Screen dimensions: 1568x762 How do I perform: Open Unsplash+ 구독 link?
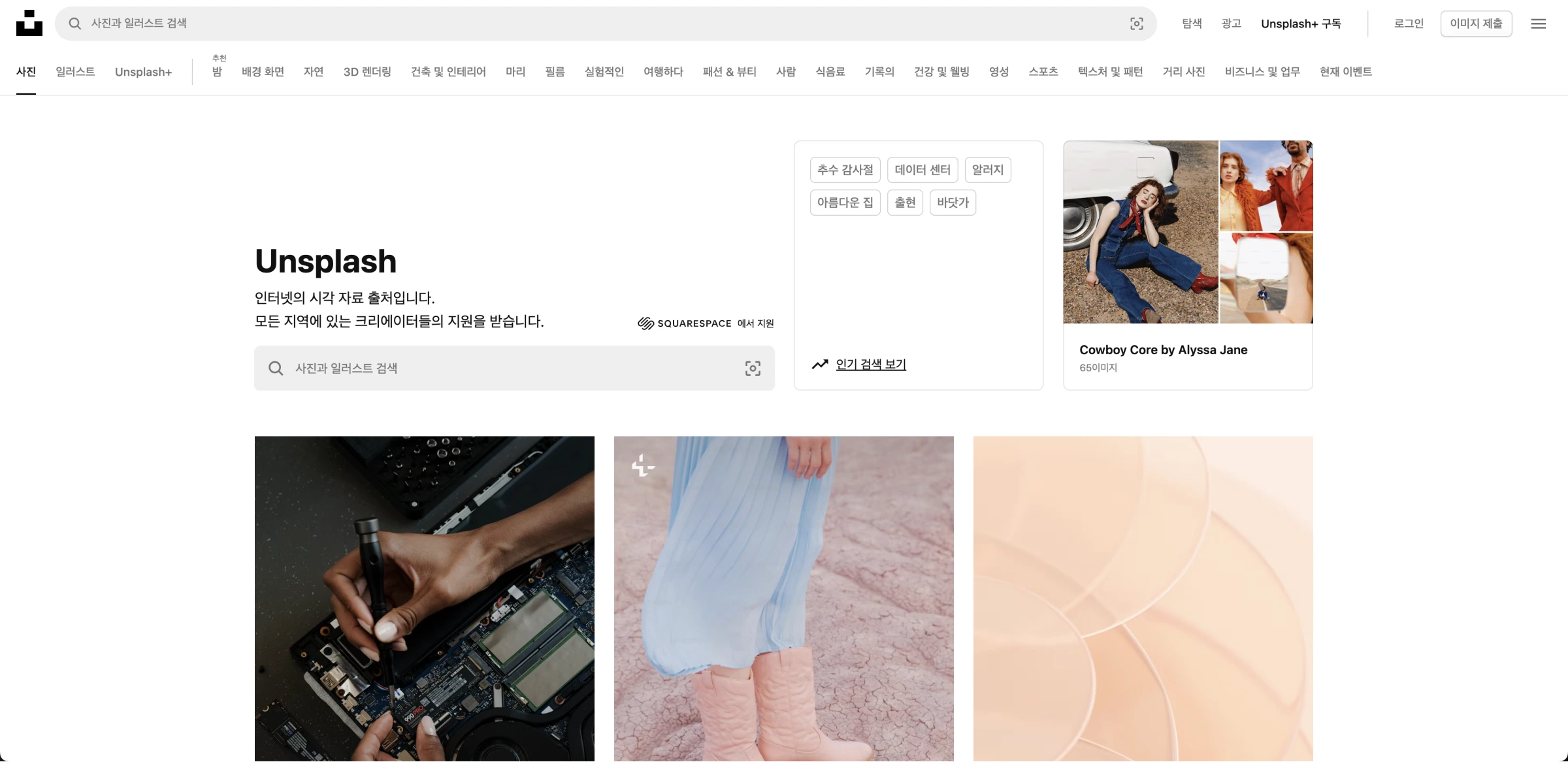[x=1301, y=24]
